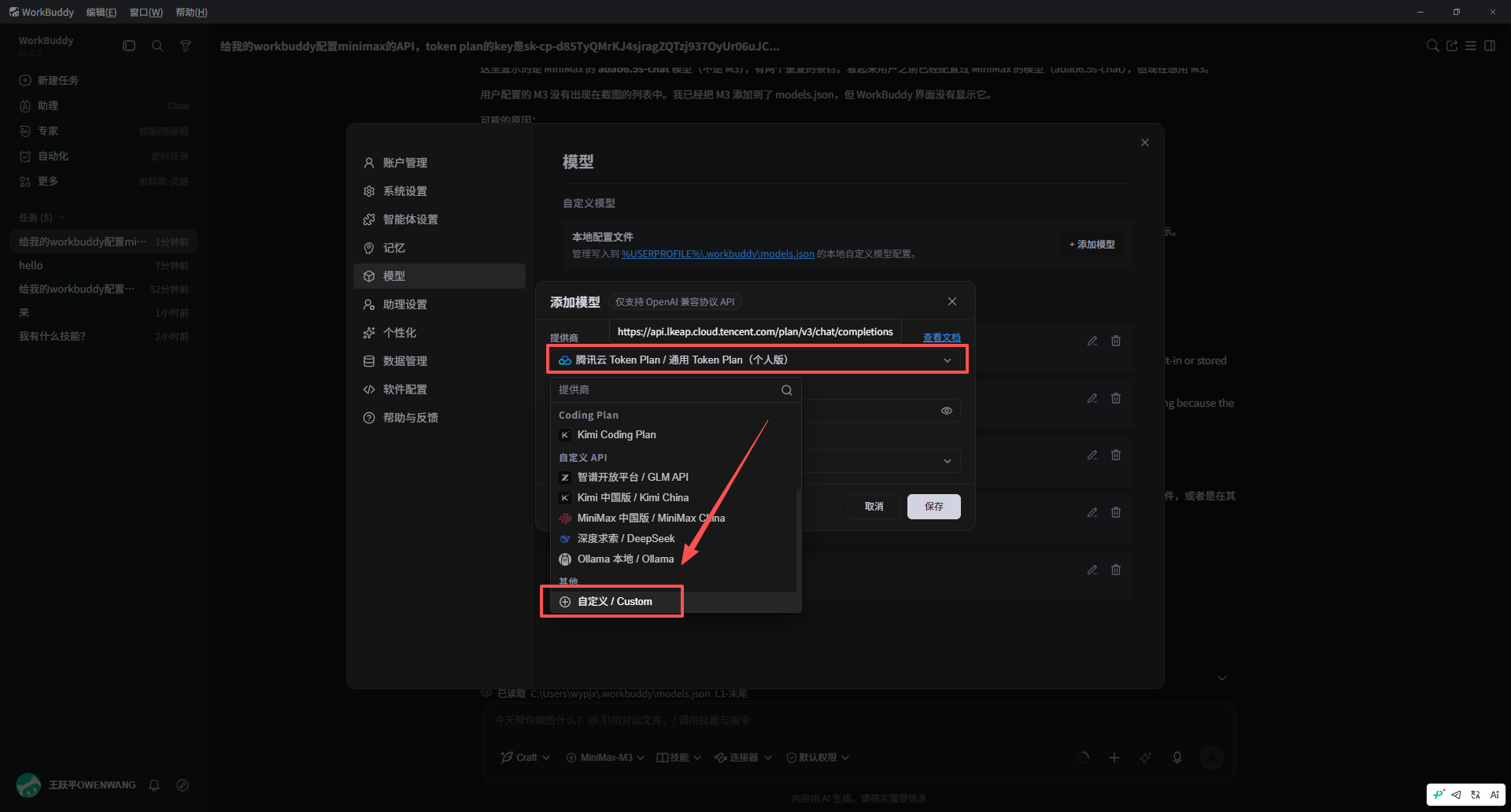Open 账户管理 settings section
This screenshot has height=812, width=1511.
[x=439, y=163]
